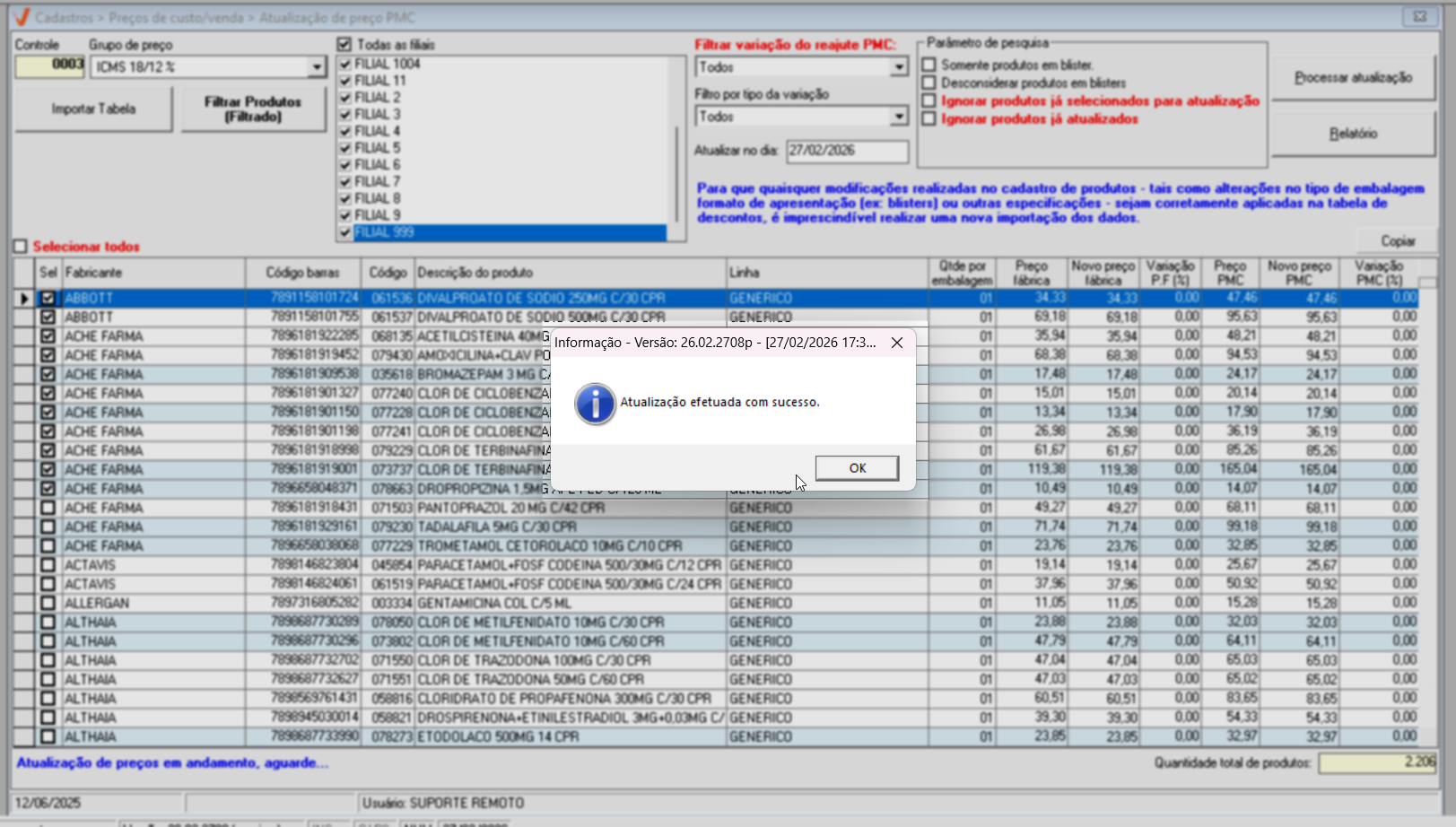Open the Relatório button
Image resolution: width=1456 pixels, height=827 pixels.
pos(1352,134)
